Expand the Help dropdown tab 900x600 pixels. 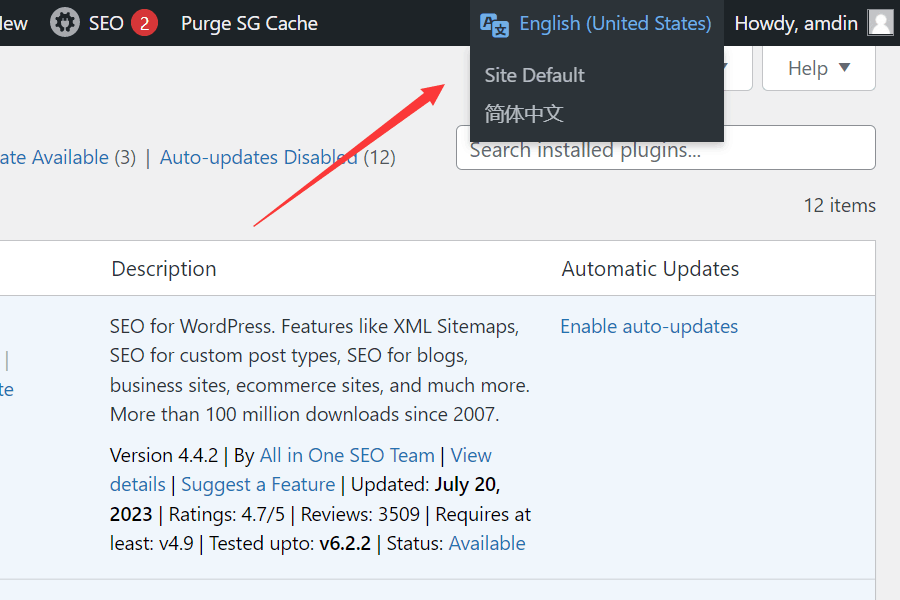(x=818, y=68)
